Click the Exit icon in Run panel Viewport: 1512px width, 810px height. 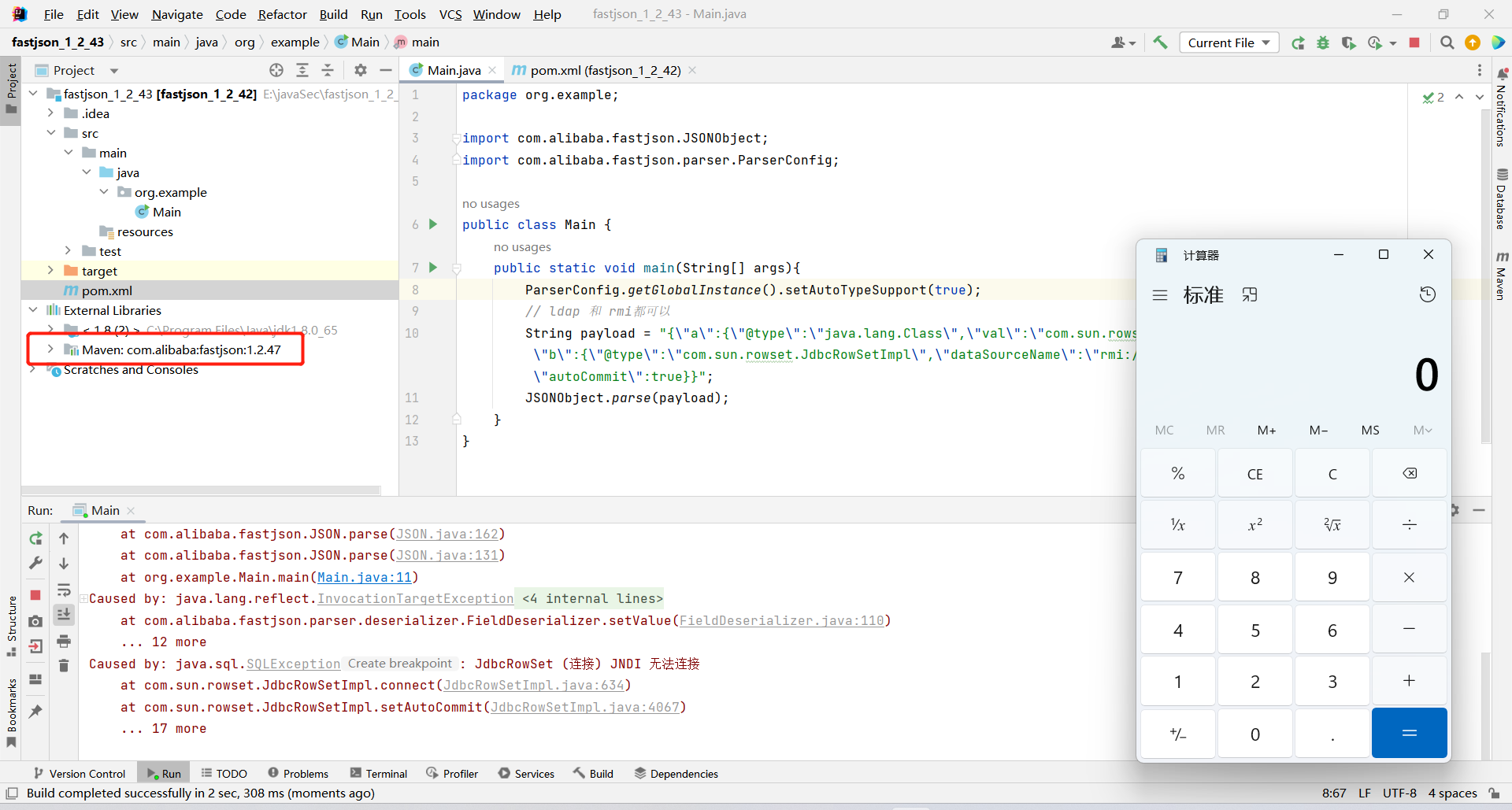pos(35,646)
